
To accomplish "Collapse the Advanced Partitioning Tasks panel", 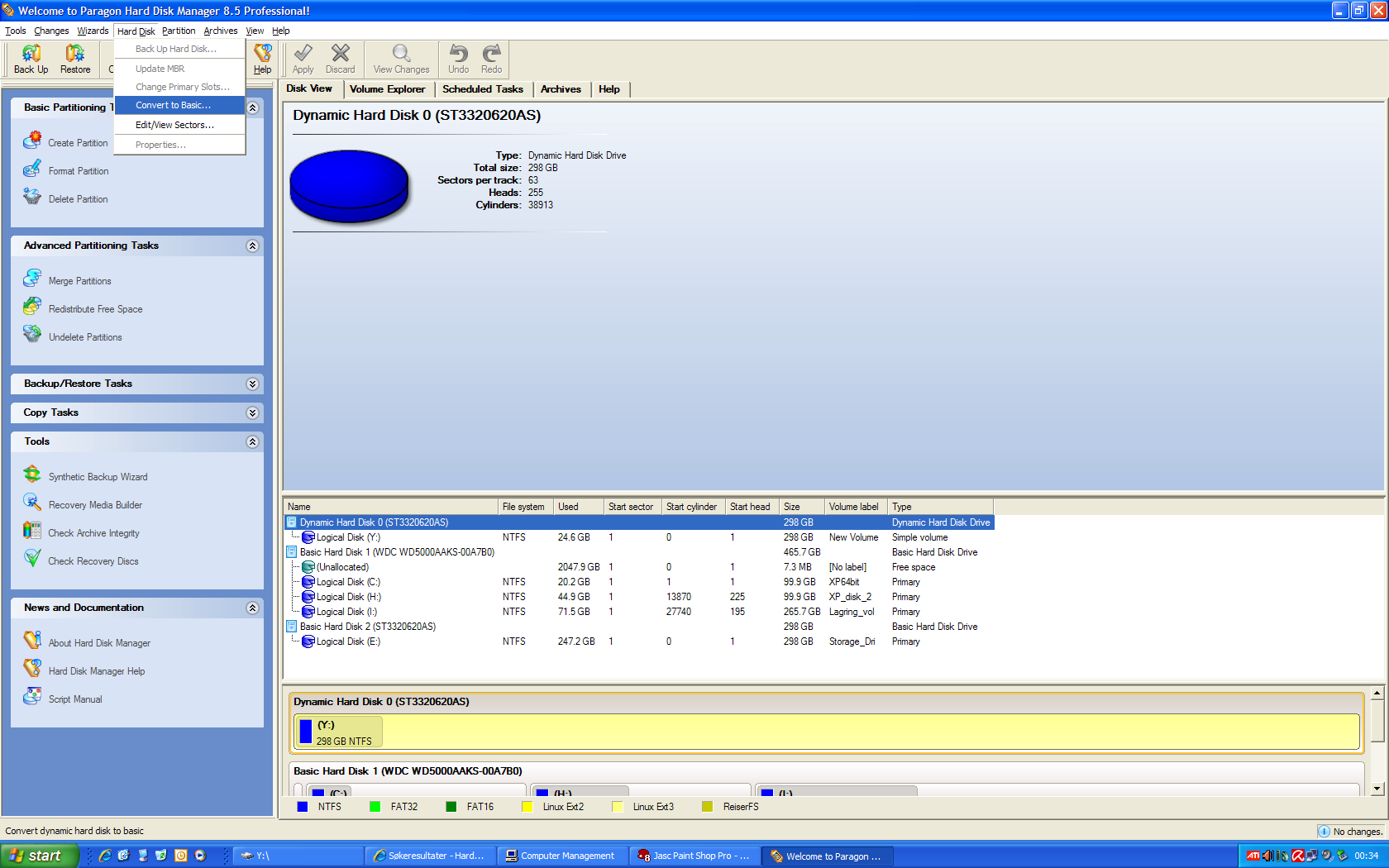I will point(253,246).
